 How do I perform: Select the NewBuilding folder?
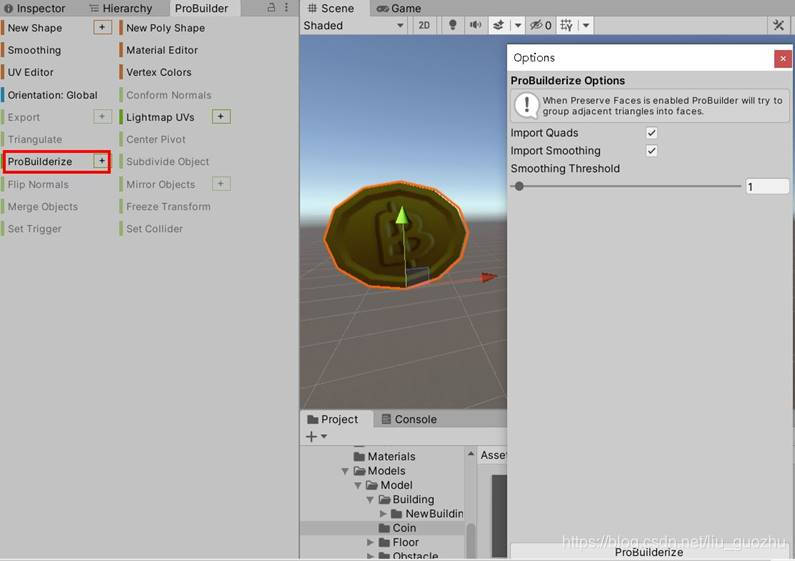[x=427, y=514]
